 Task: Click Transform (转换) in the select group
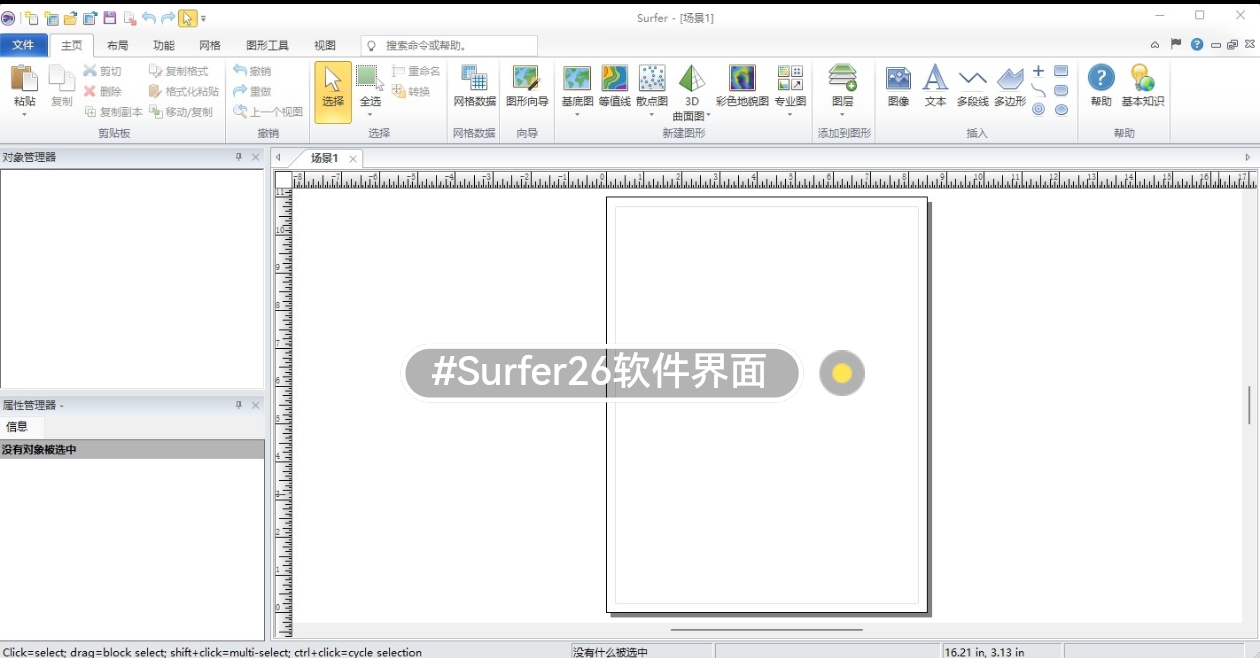(411, 91)
